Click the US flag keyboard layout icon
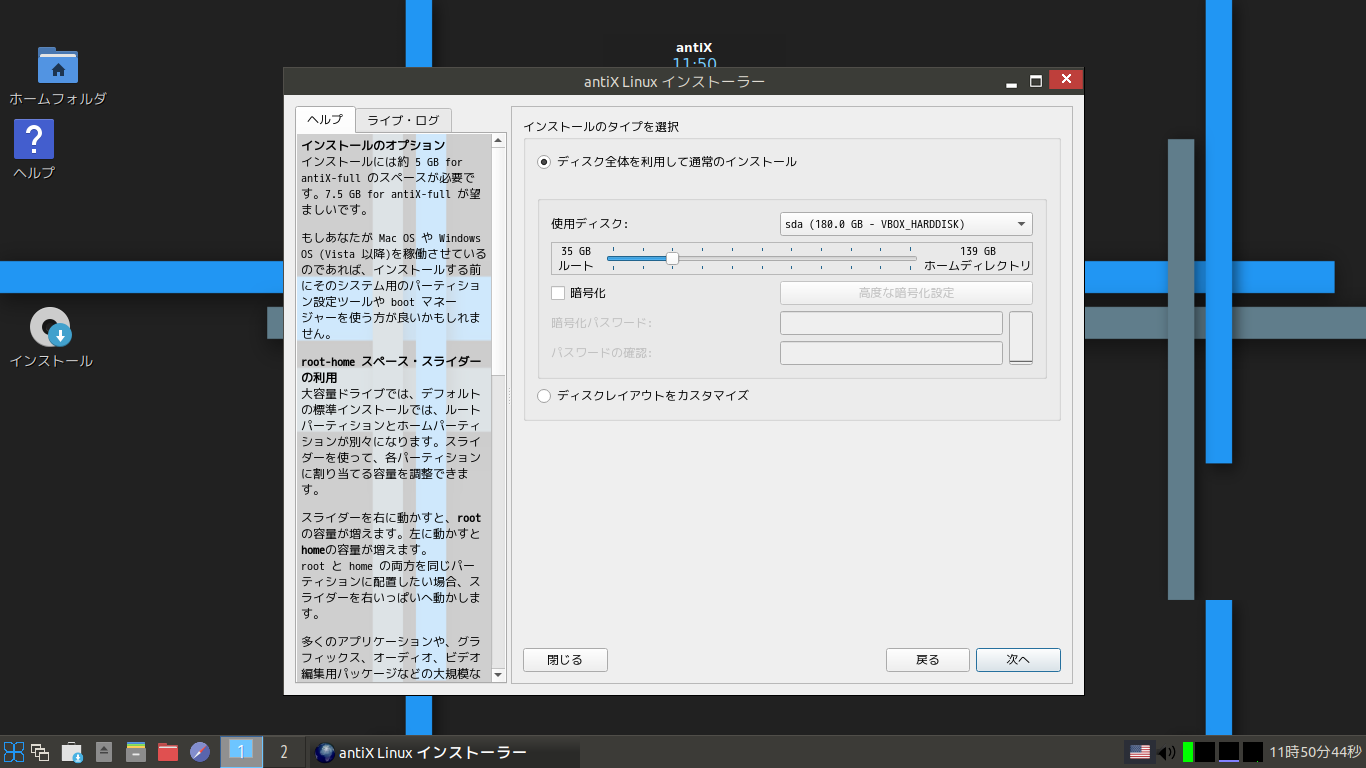The height and width of the screenshot is (768, 1366). (1139, 752)
